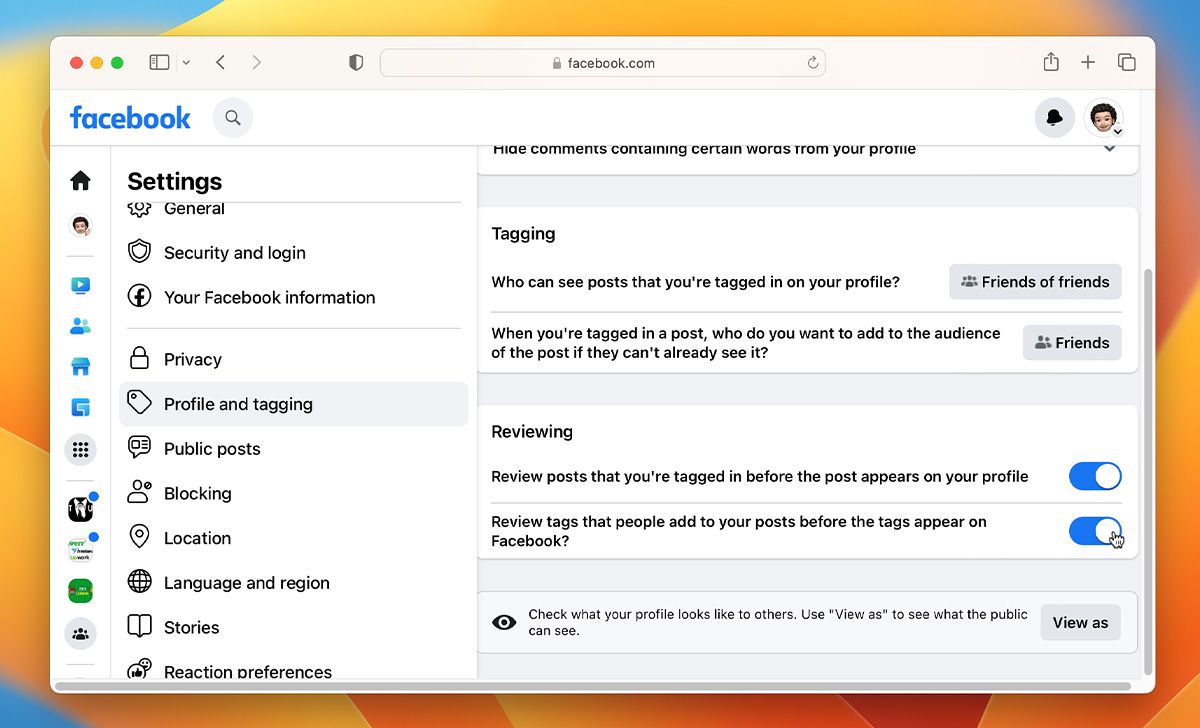
Task: Open the Friends of friends audience selector
Action: click(1035, 282)
